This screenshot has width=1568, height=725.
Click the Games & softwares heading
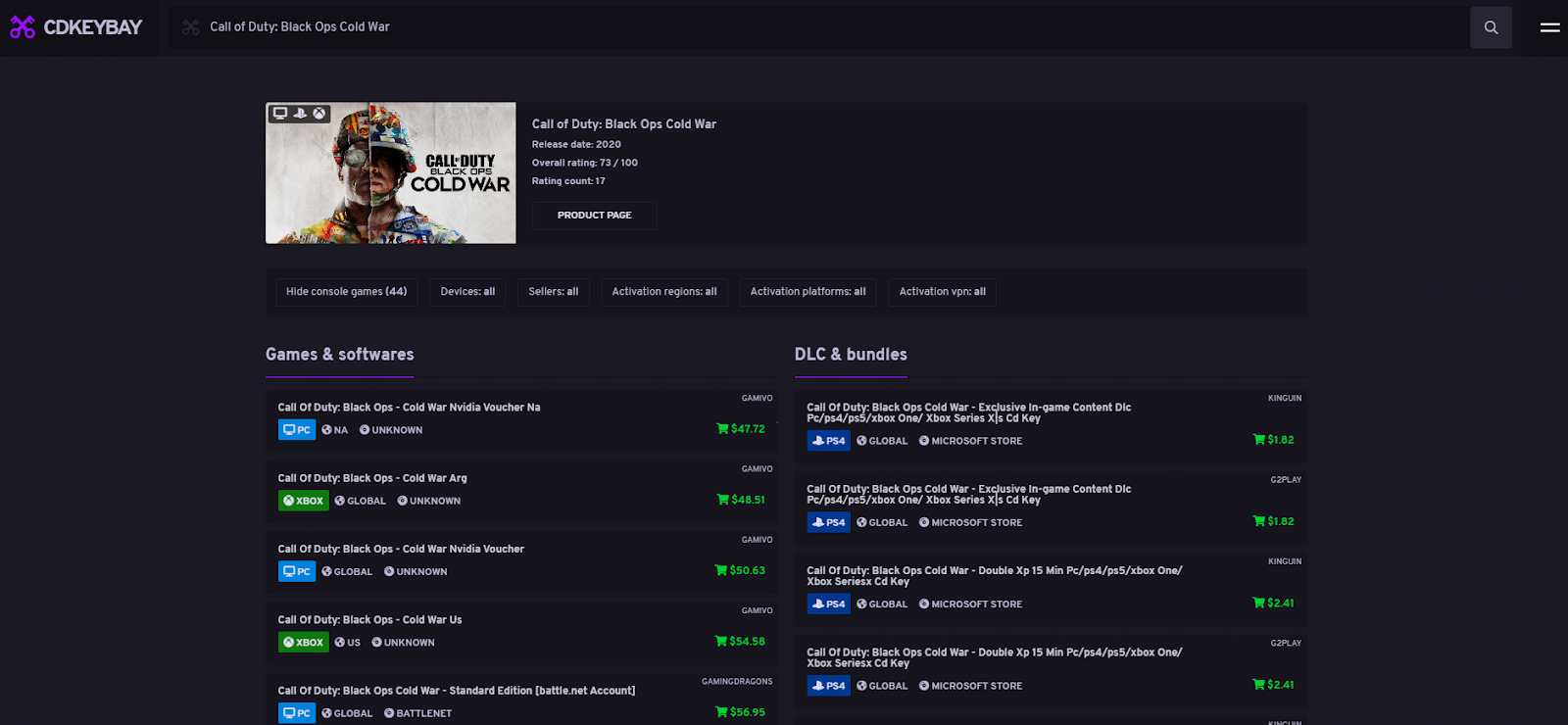point(340,355)
